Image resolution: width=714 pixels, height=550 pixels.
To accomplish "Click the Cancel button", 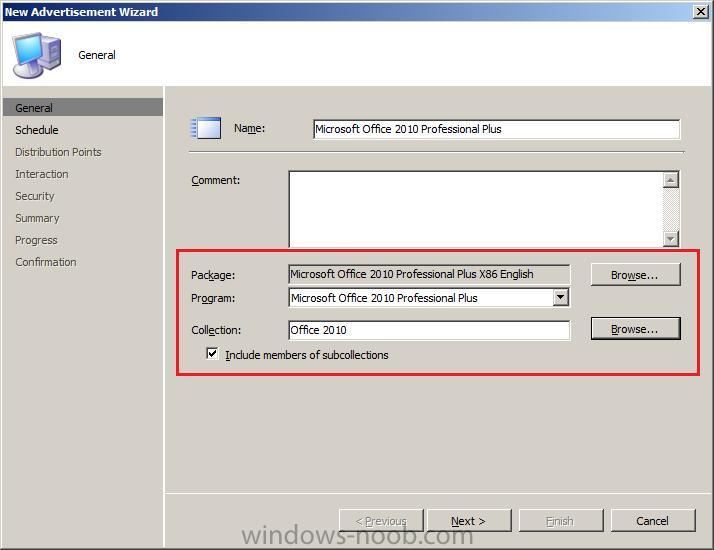I will tap(653, 520).
